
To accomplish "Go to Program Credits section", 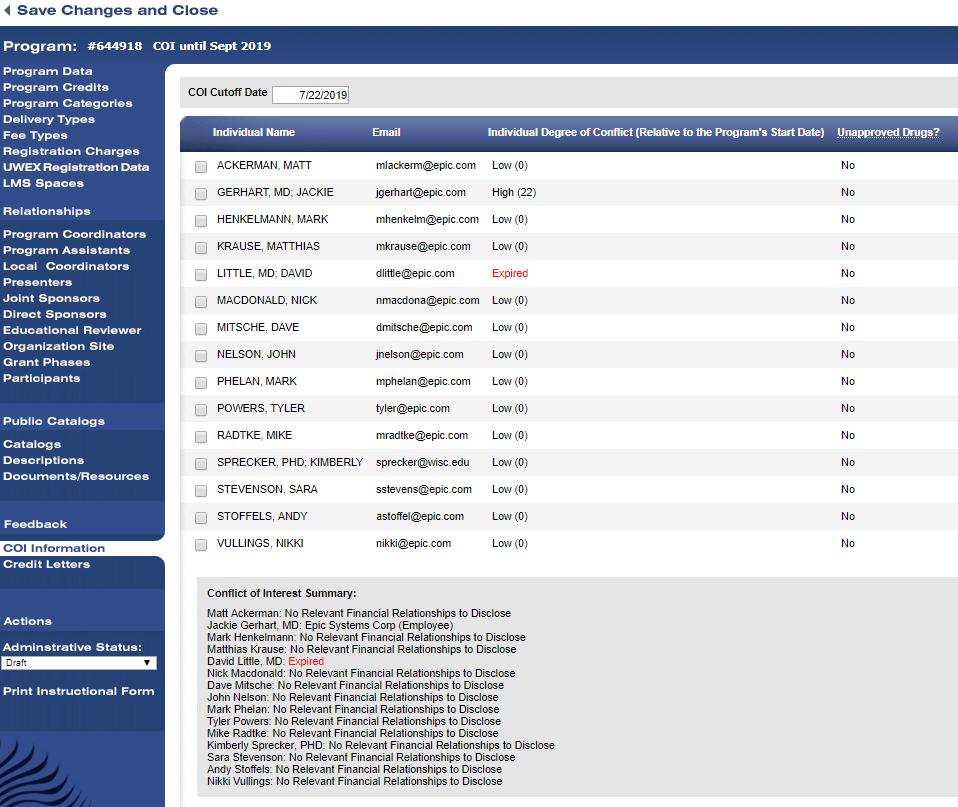I will pyautogui.click(x=56, y=88).
